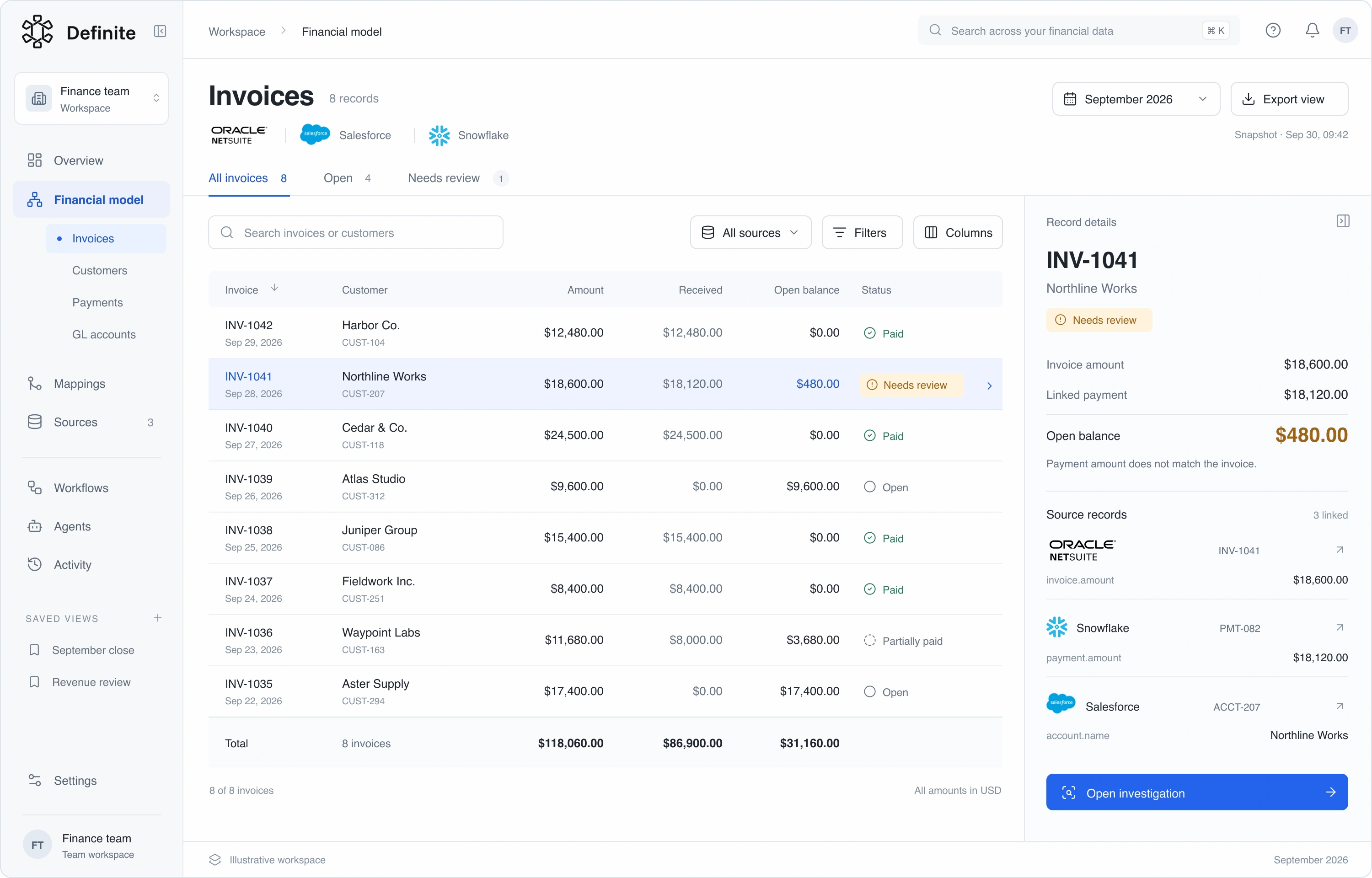
Task: Select Customers under Financial model
Action: pyautogui.click(x=100, y=270)
